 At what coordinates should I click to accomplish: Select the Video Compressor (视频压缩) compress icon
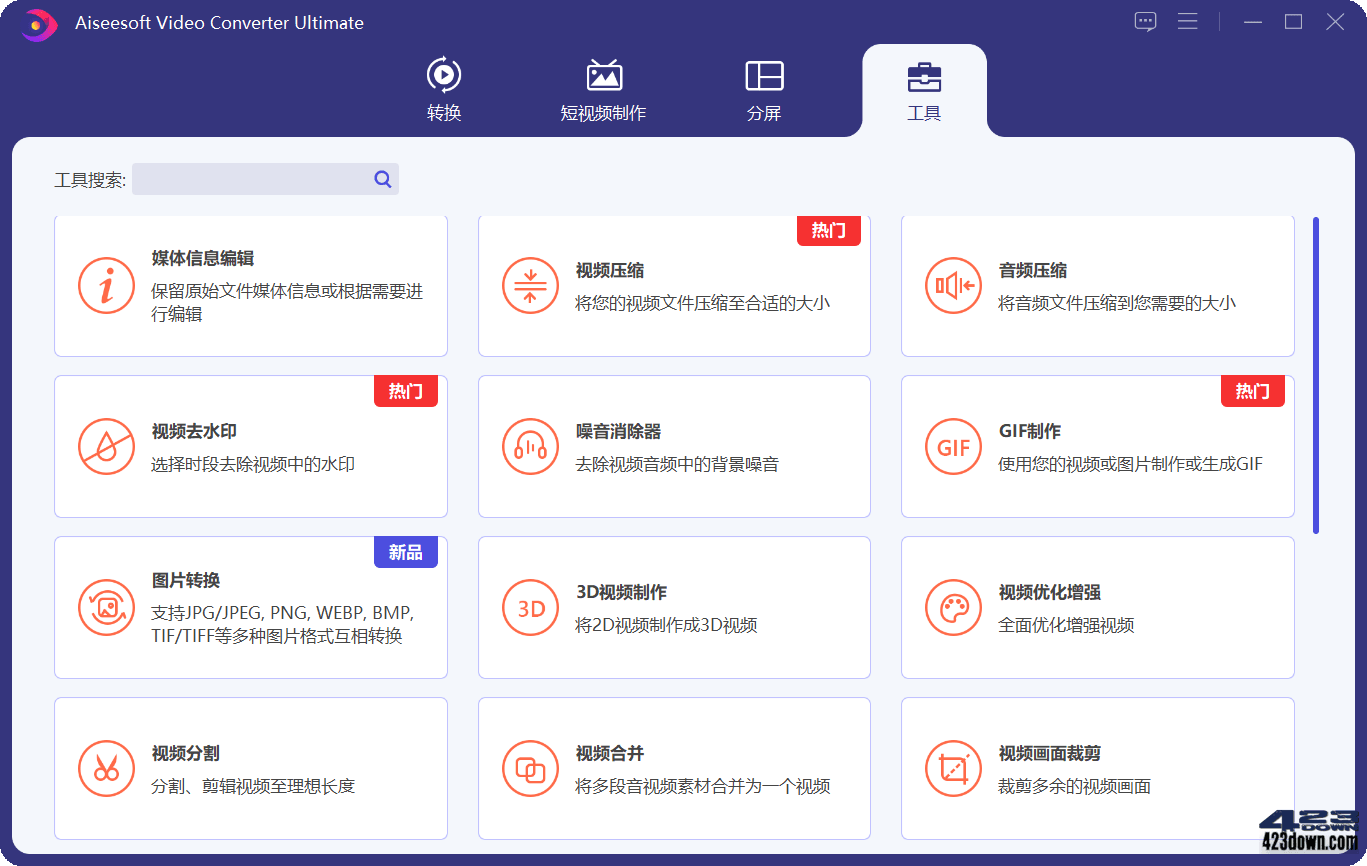pos(530,286)
